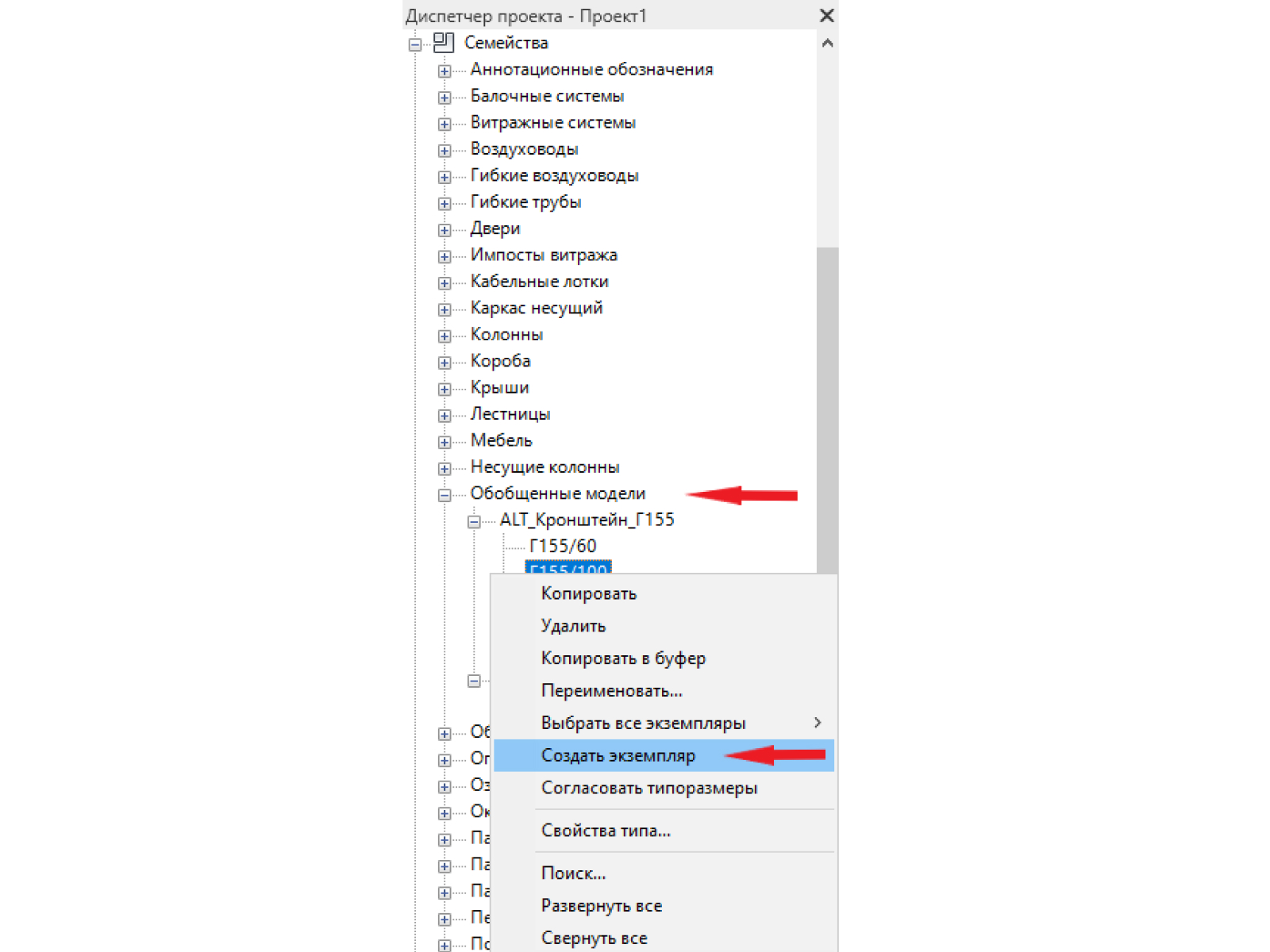This screenshot has height=952, width=1270.
Task: Collapse the ALT_Кронштейн_Г155 family node
Action: click(474, 522)
